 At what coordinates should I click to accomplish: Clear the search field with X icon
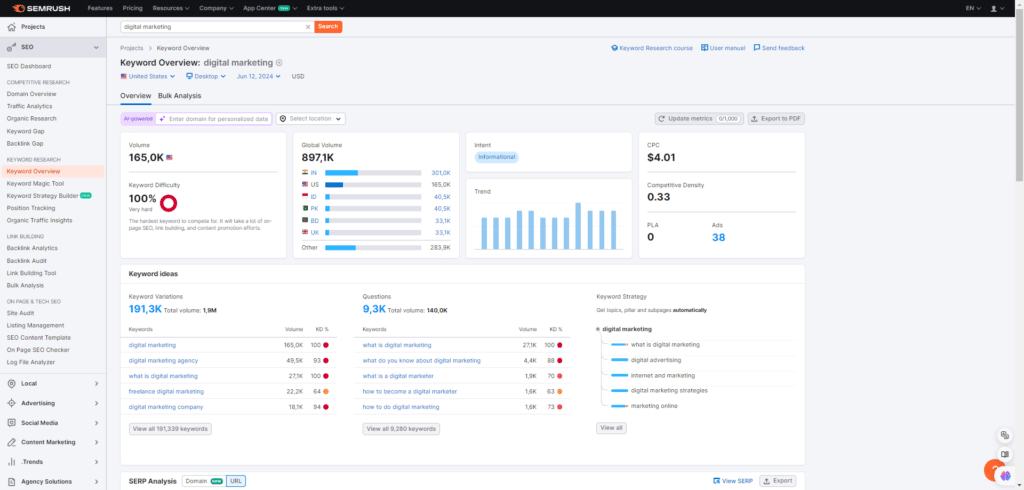[x=307, y=27]
